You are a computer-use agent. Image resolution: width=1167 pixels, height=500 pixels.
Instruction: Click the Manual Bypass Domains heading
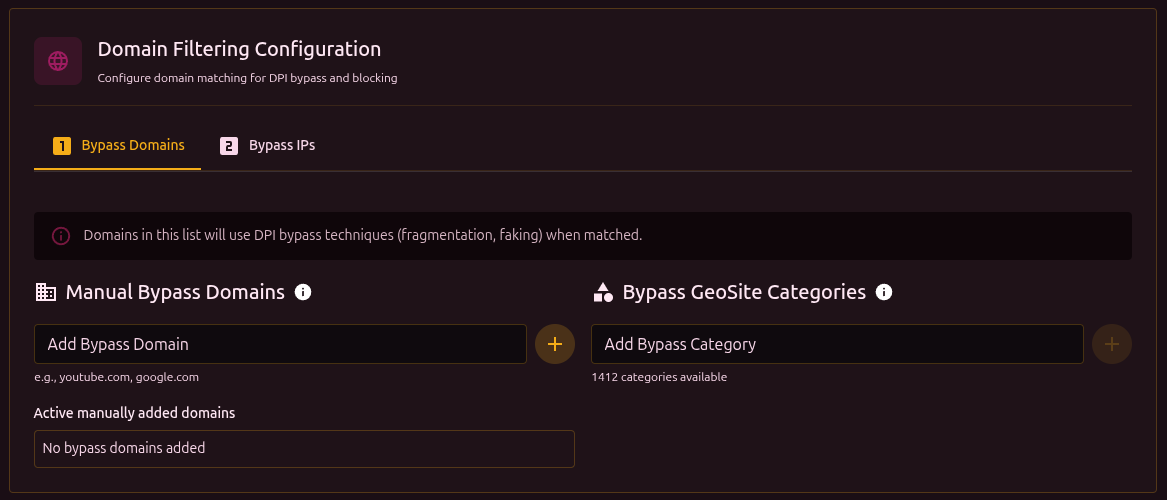pyautogui.click(x=175, y=292)
